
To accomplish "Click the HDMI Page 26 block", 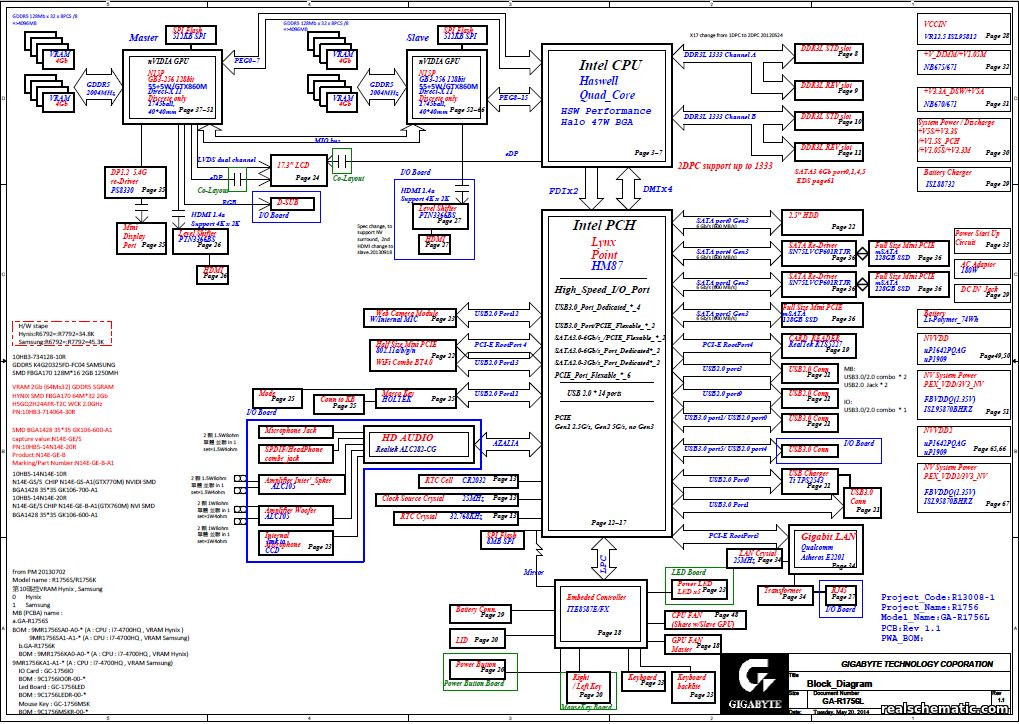I will [x=213, y=274].
